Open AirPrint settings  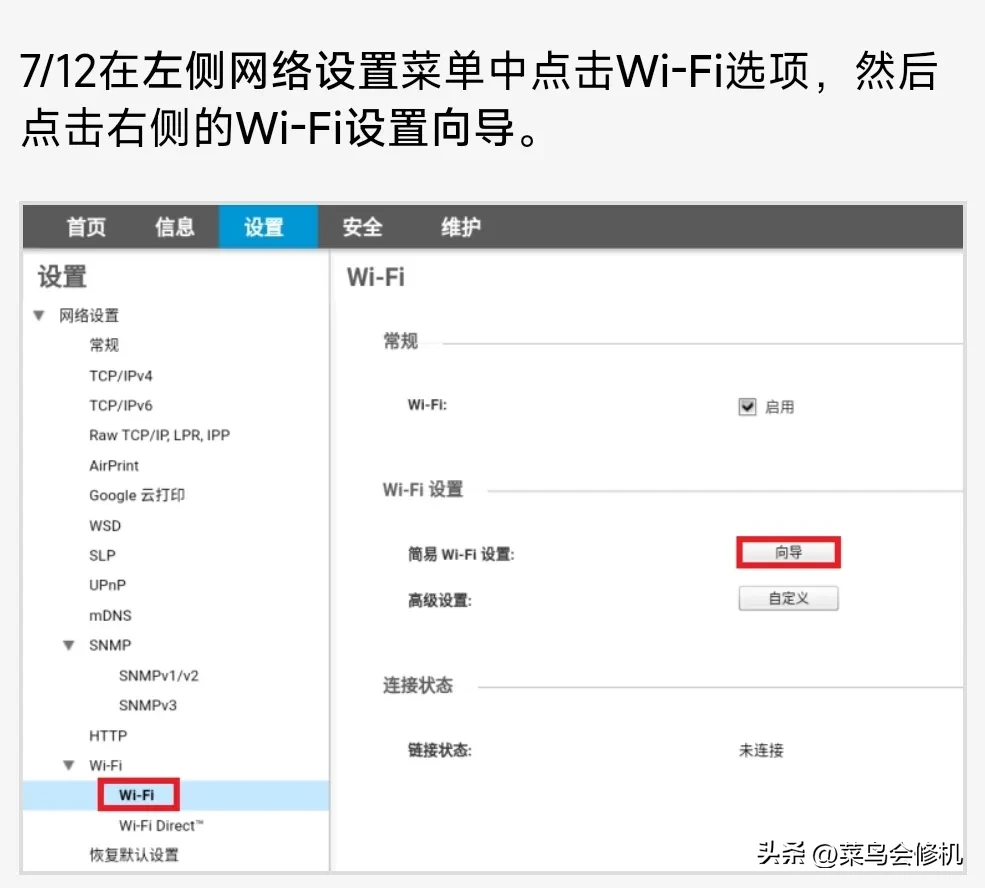click(114, 465)
